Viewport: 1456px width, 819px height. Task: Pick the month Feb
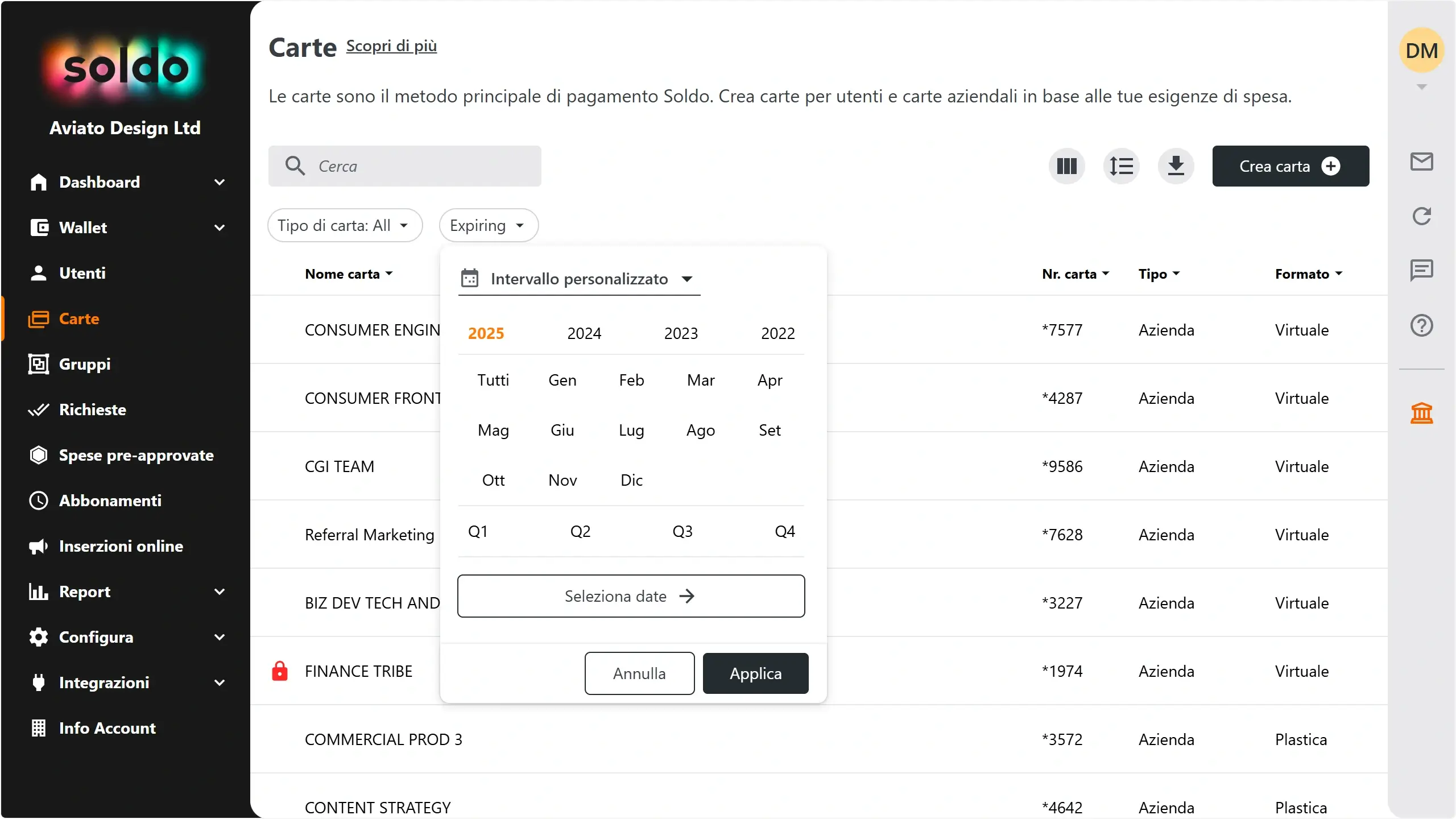[631, 380]
